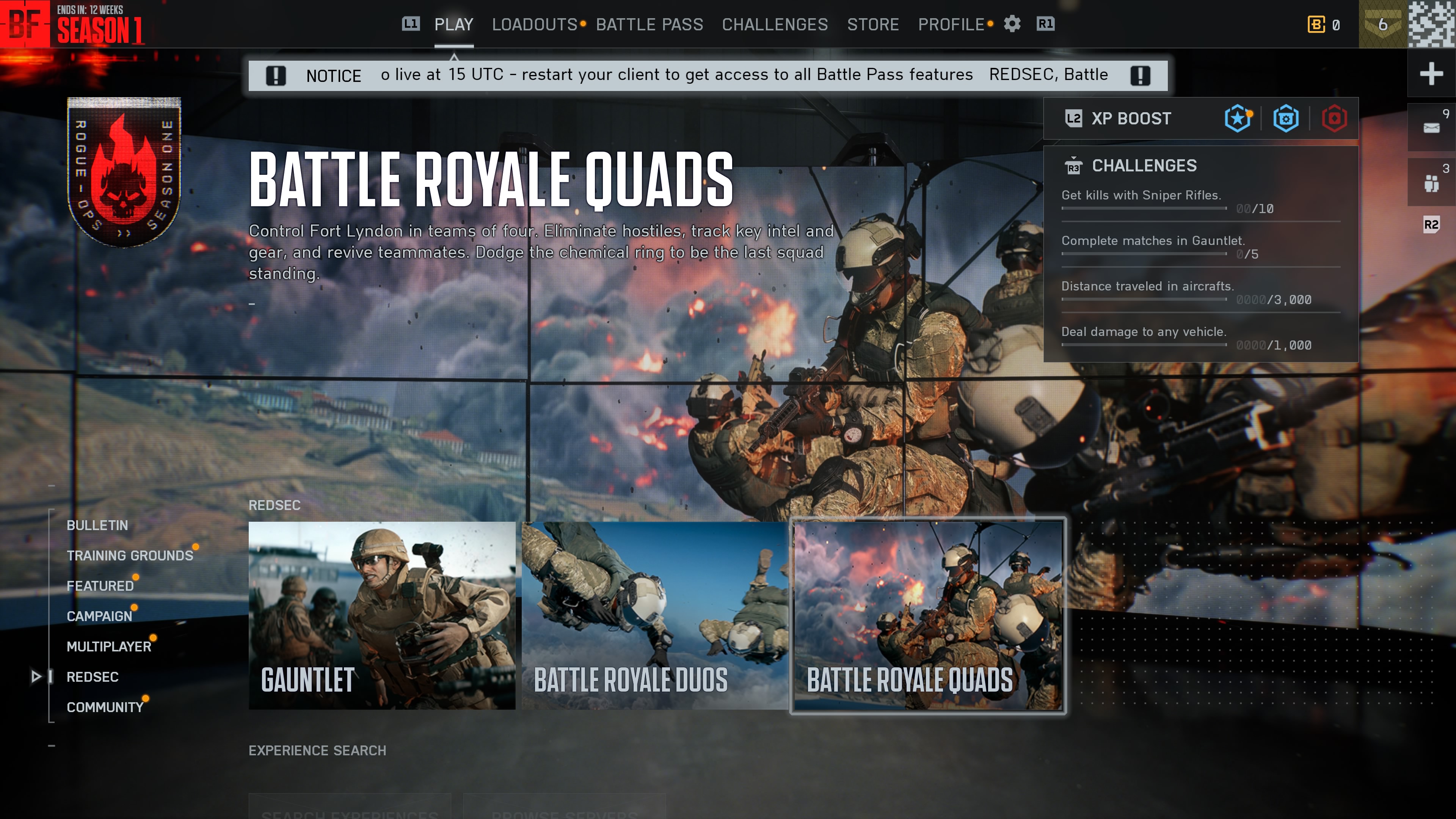Image resolution: width=1456 pixels, height=819 pixels.
Task: Open the settings gear icon
Action: click(1012, 24)
